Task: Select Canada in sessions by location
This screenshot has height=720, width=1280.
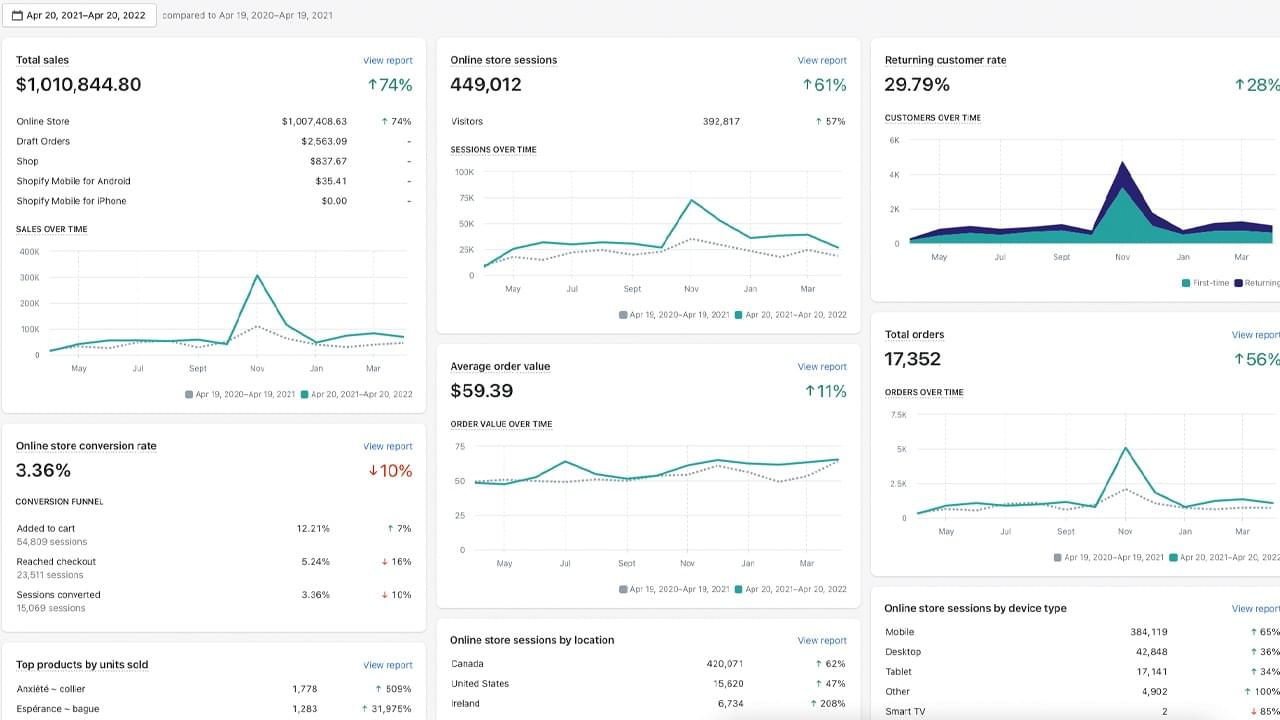Action: tap(467, 664)
